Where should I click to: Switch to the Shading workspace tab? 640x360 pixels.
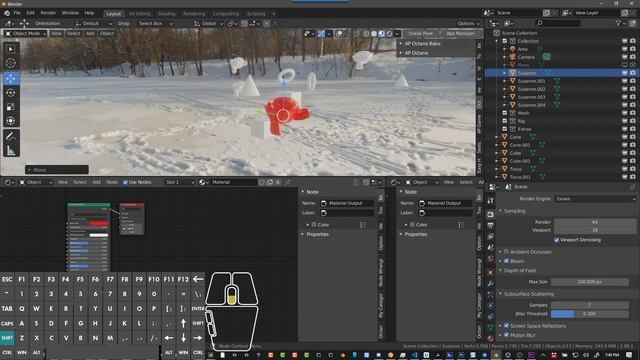point(166,13)
